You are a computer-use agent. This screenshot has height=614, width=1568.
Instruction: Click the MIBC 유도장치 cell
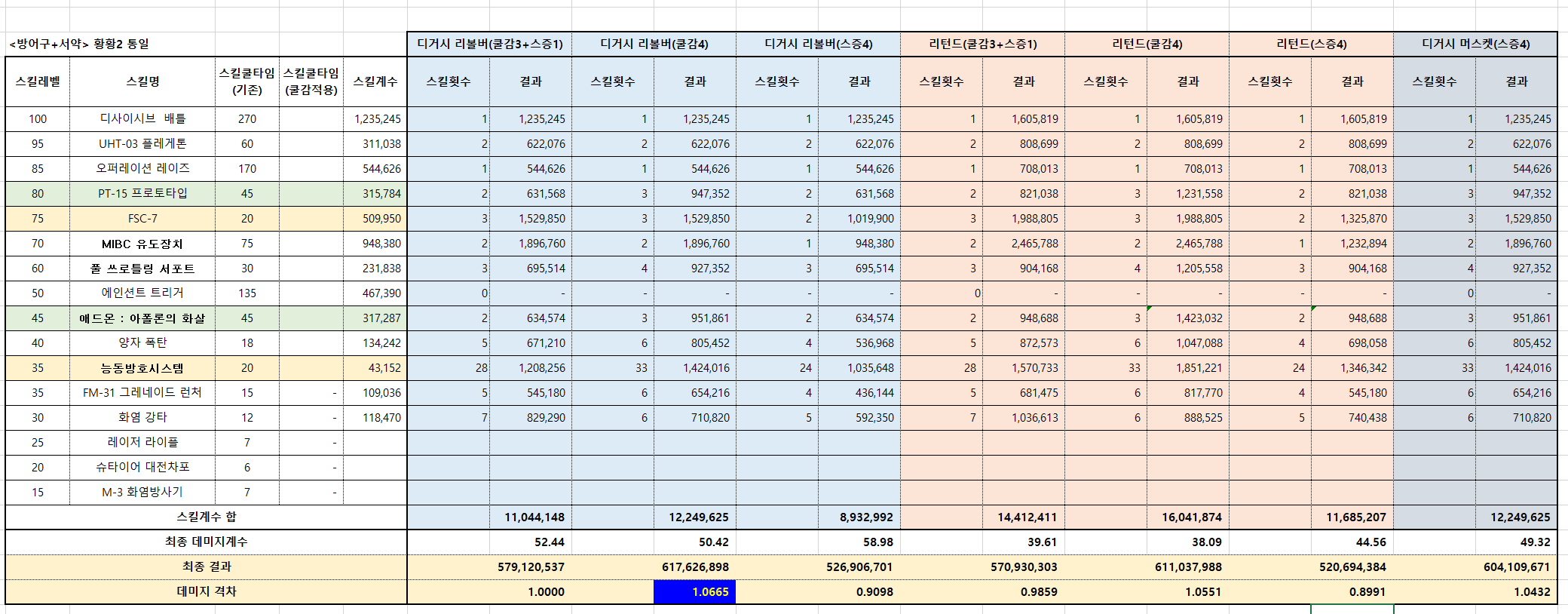tap(142, 244)
